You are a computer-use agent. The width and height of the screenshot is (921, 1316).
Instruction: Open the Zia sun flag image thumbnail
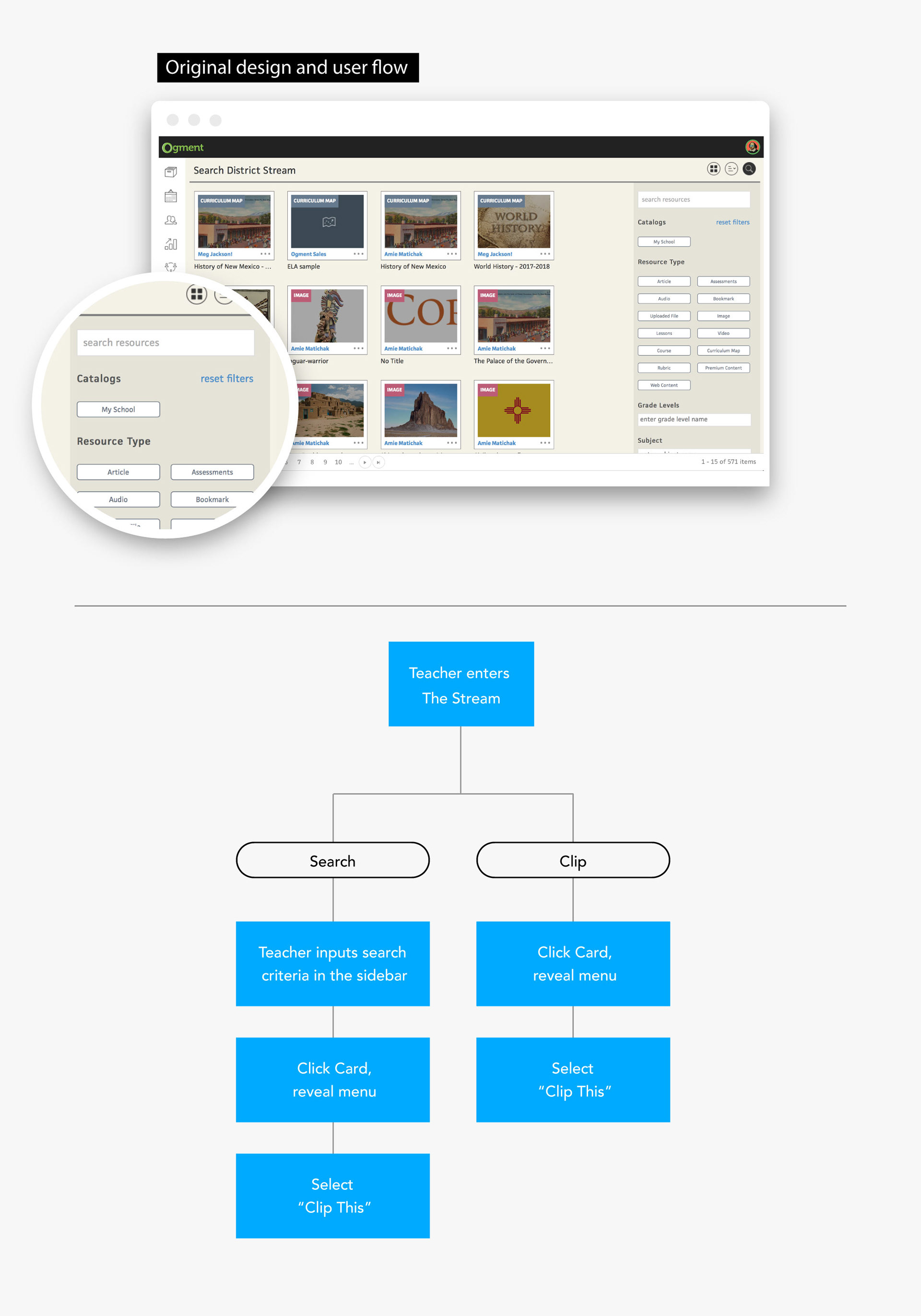[514, 410]
